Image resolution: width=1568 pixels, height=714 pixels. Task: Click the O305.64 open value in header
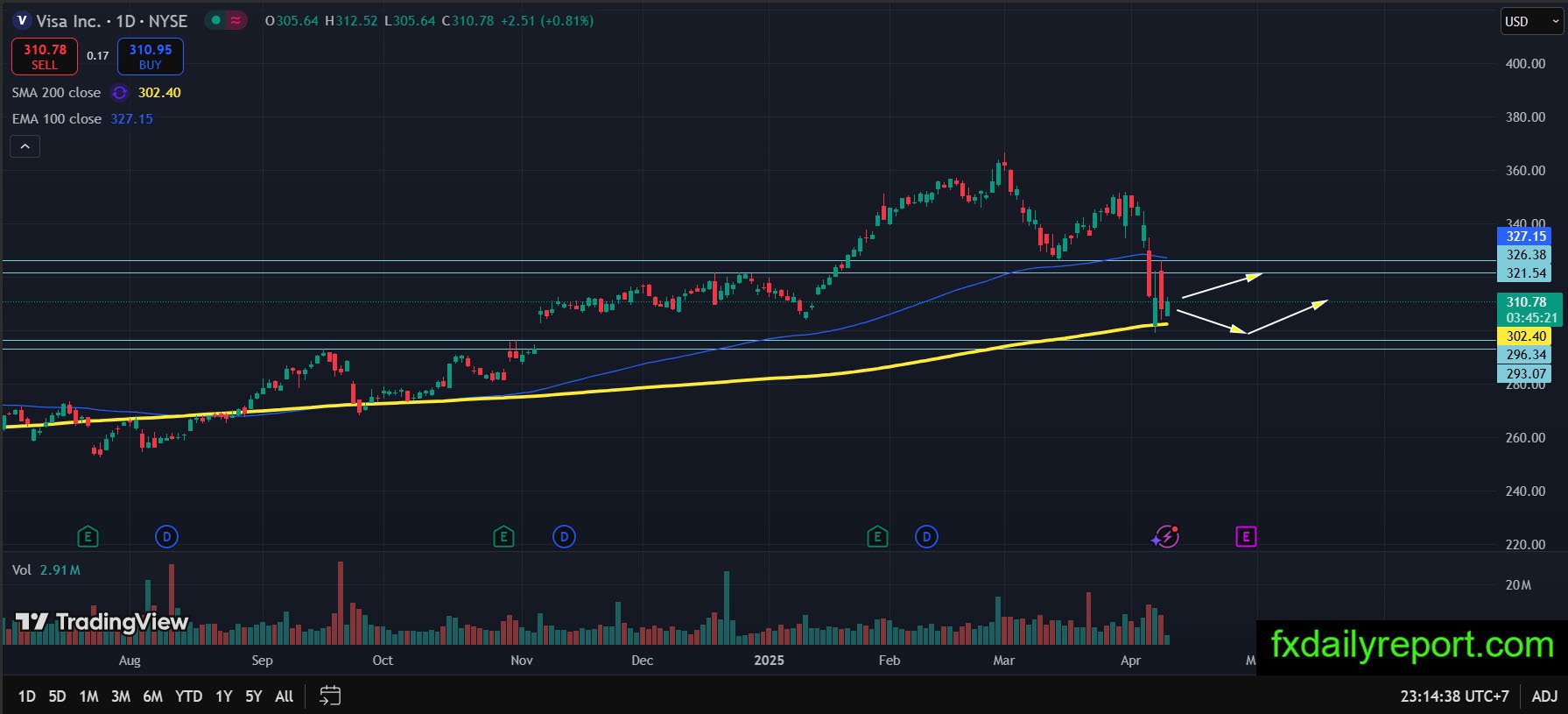click(x=292, y=21)
